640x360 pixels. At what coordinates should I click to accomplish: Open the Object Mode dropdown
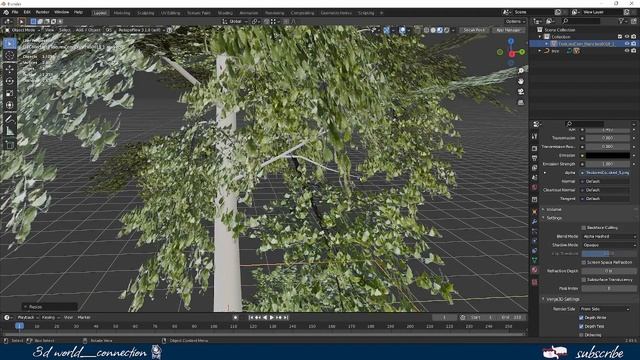[22, 30]
